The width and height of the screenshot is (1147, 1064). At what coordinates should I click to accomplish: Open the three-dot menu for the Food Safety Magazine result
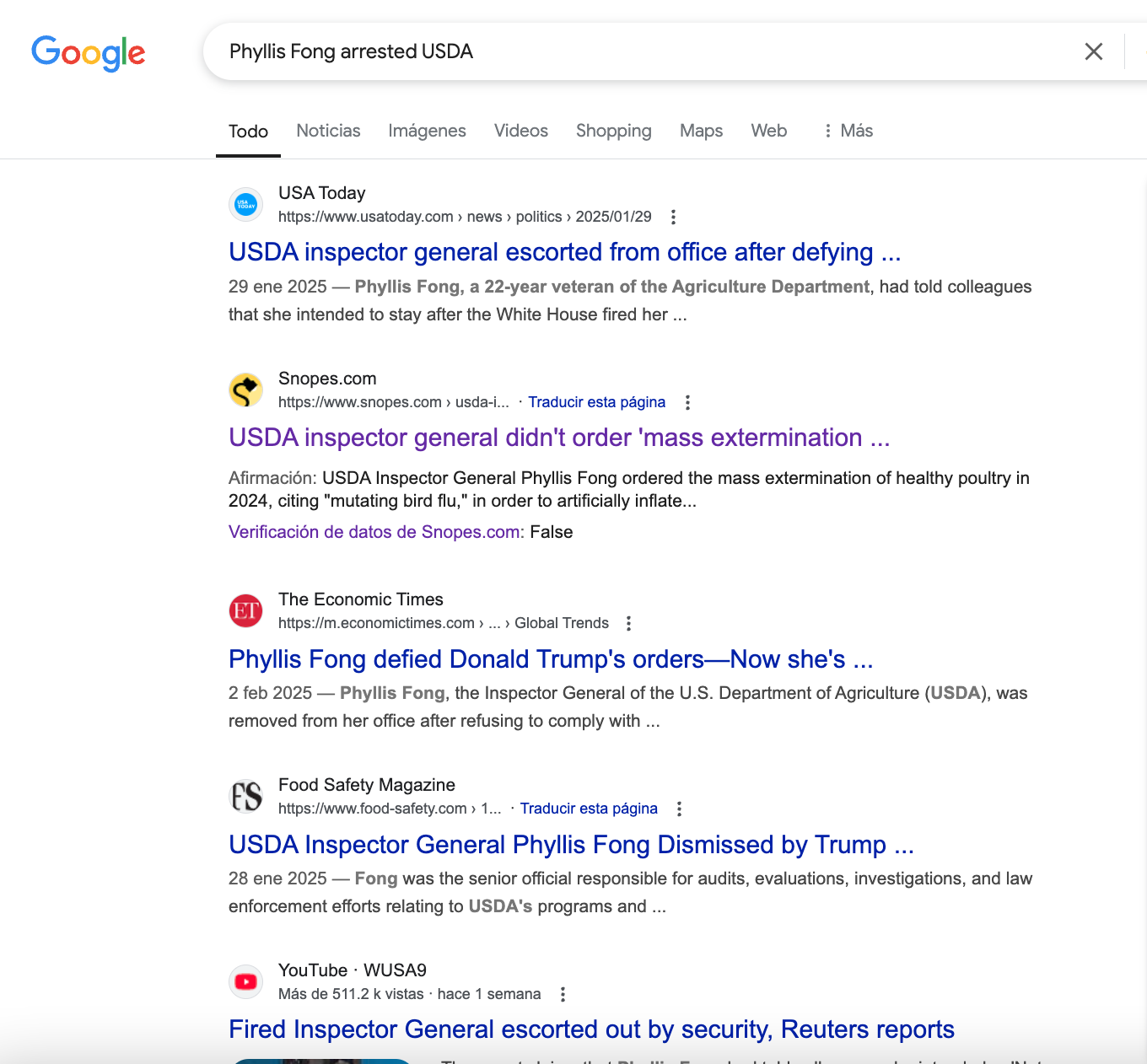coord(679,809)
